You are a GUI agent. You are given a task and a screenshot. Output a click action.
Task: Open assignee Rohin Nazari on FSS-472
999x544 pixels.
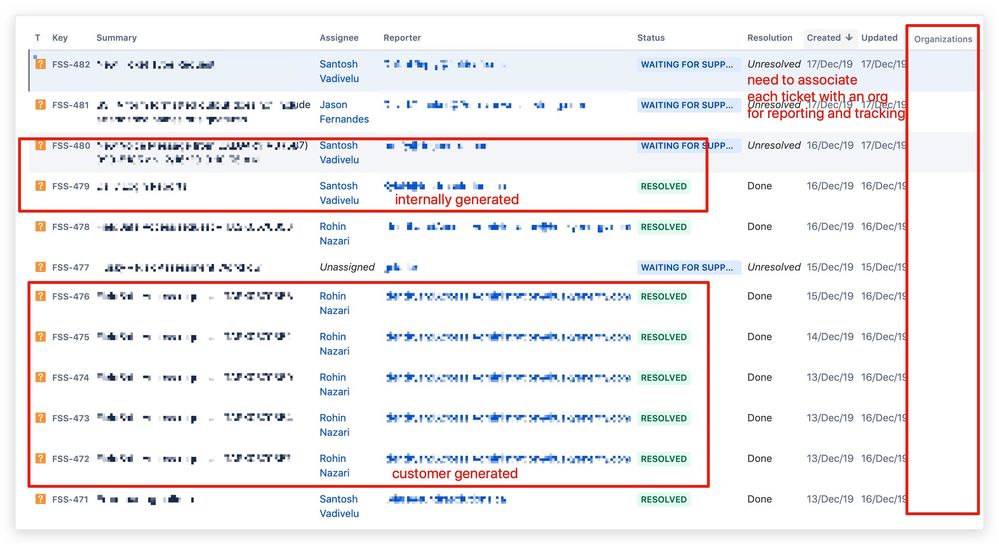pos(334,466)
